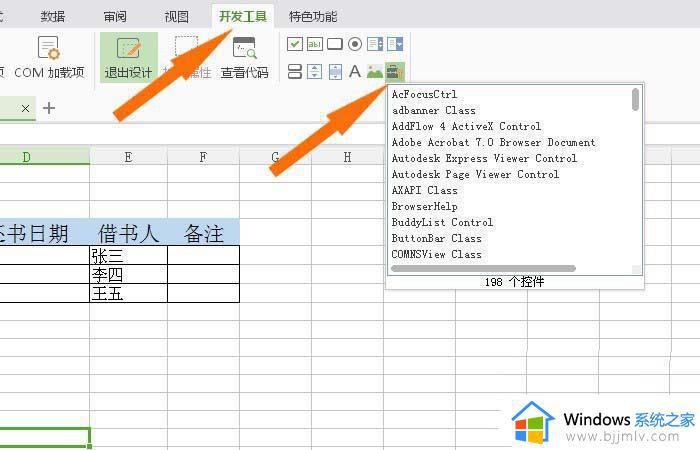Toggle 退出设计 design mode
Viewport: 700px width, 450px height.
tap(129, 58)
